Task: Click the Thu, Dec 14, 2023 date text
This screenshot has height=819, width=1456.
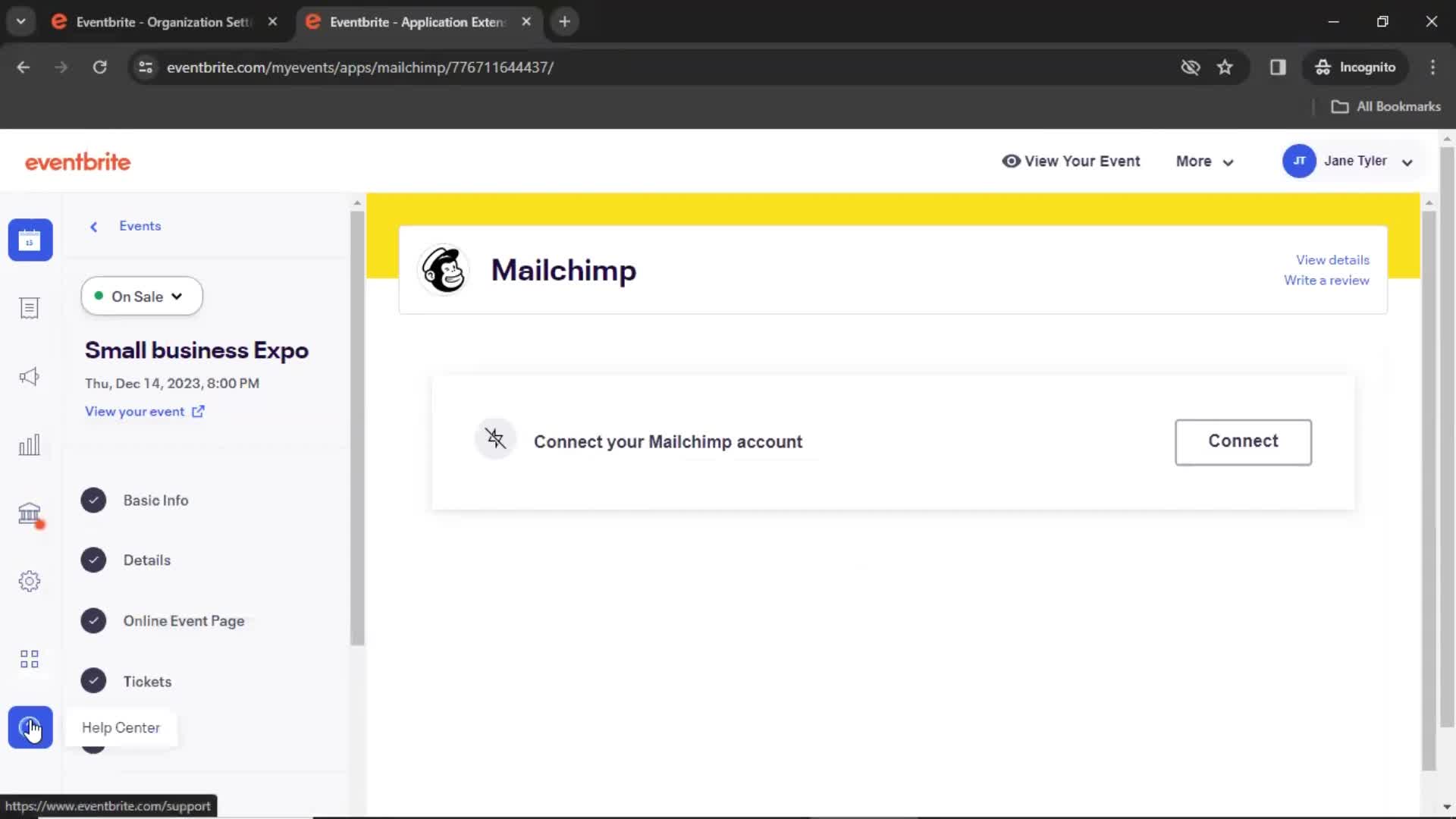Action: pyautogui.click(x=172, y=384)
